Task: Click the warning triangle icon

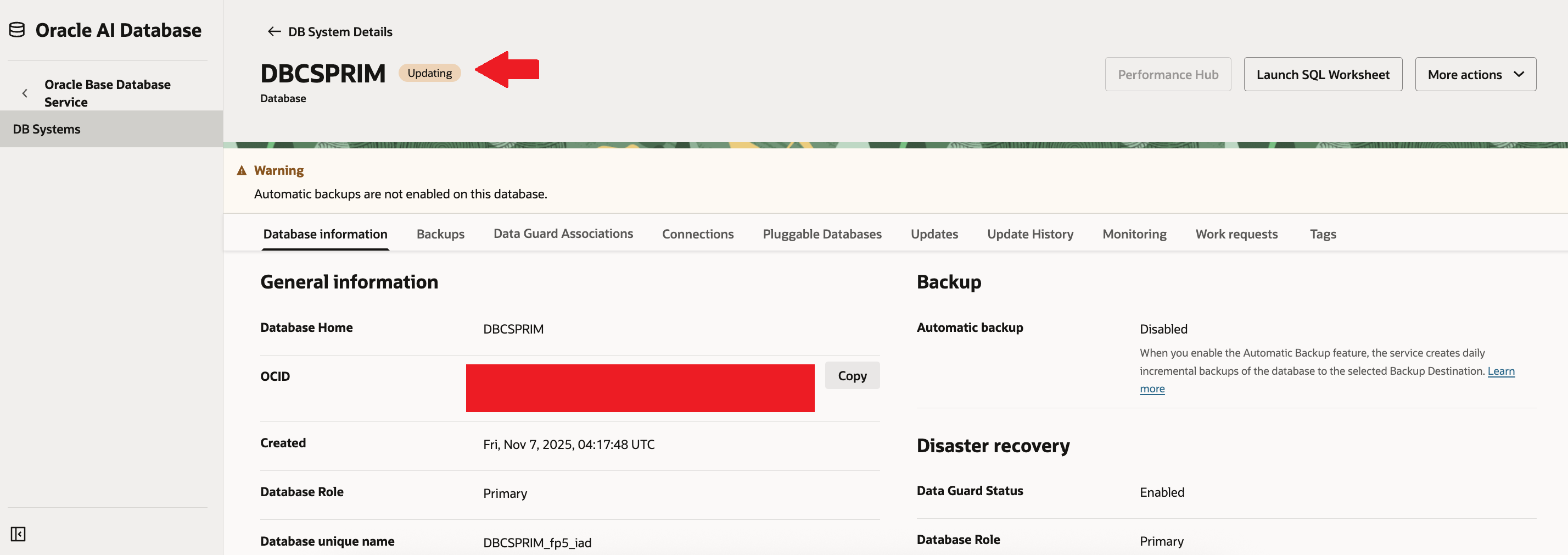Action: point(242,170)
